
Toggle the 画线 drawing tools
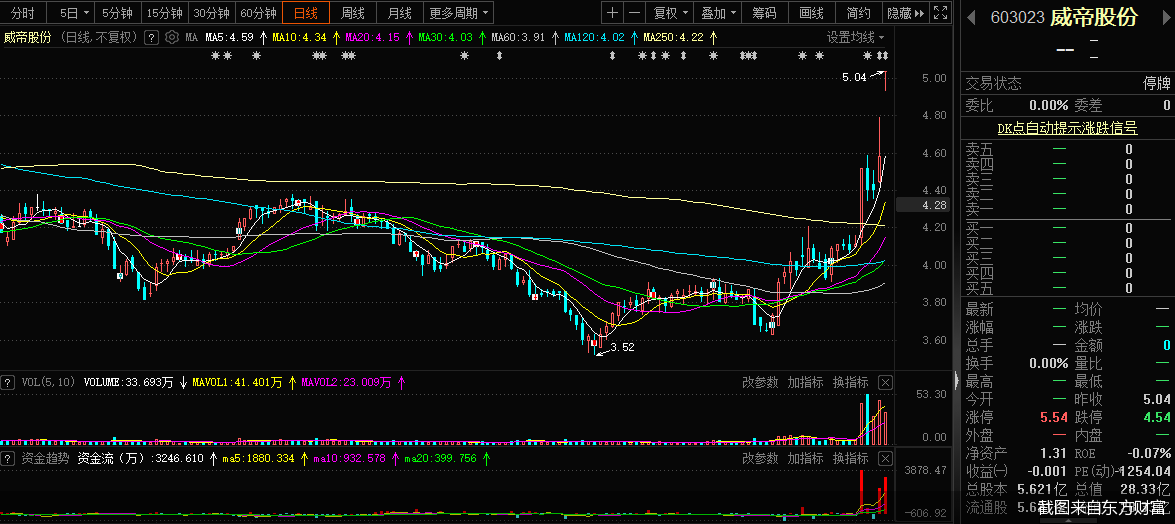coord(812,13)
